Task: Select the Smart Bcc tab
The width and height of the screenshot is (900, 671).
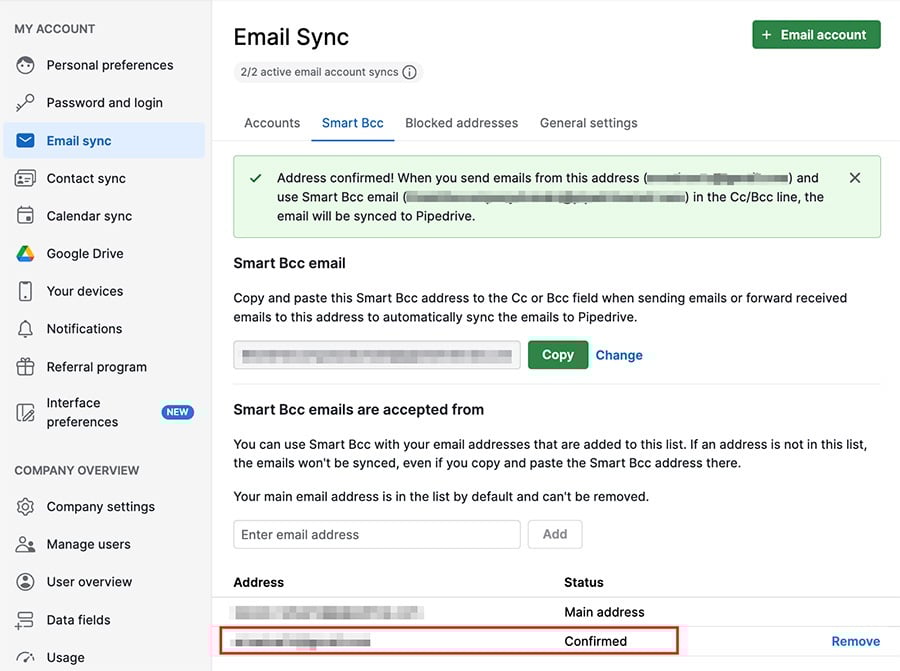Action: tap(352, 123)
